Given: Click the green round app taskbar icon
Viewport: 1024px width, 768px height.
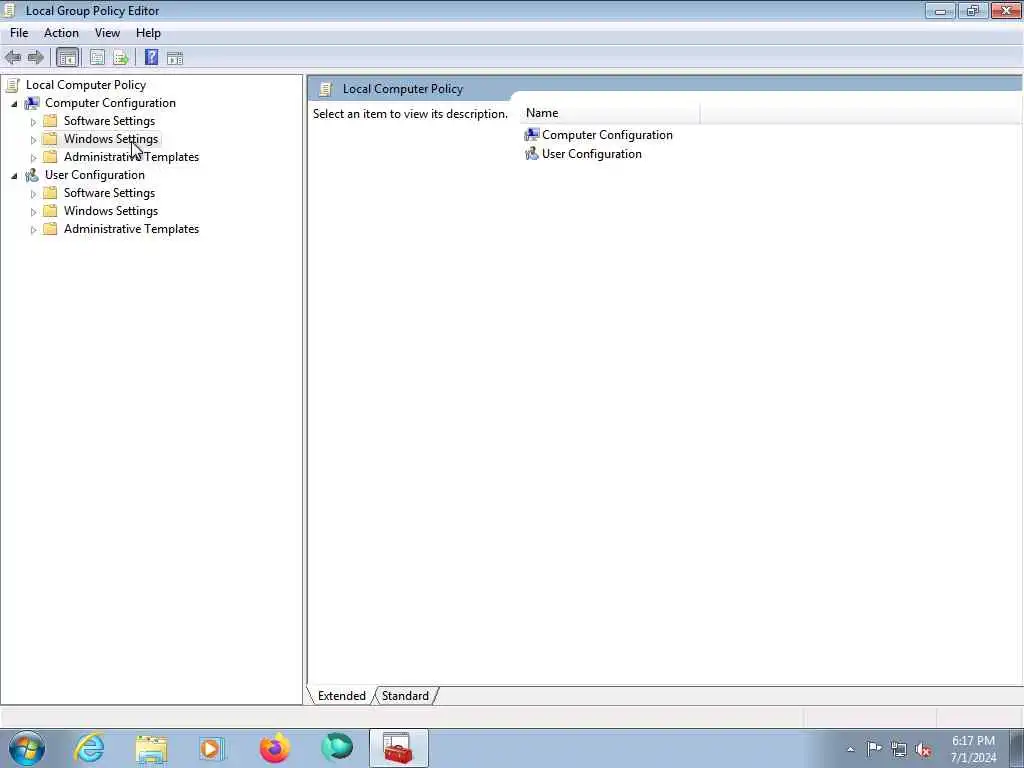Looking at the screenshot, I should tap(337, 748).
